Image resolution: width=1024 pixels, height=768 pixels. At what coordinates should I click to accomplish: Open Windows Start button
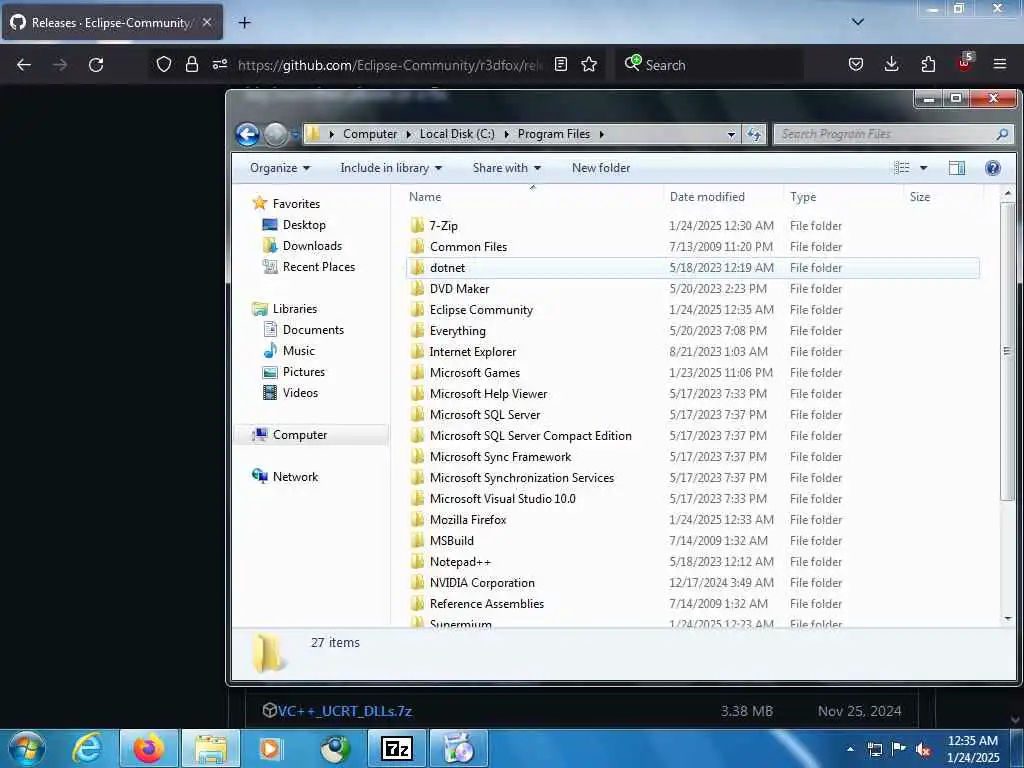pyautogui.click(x=25, y=747)
